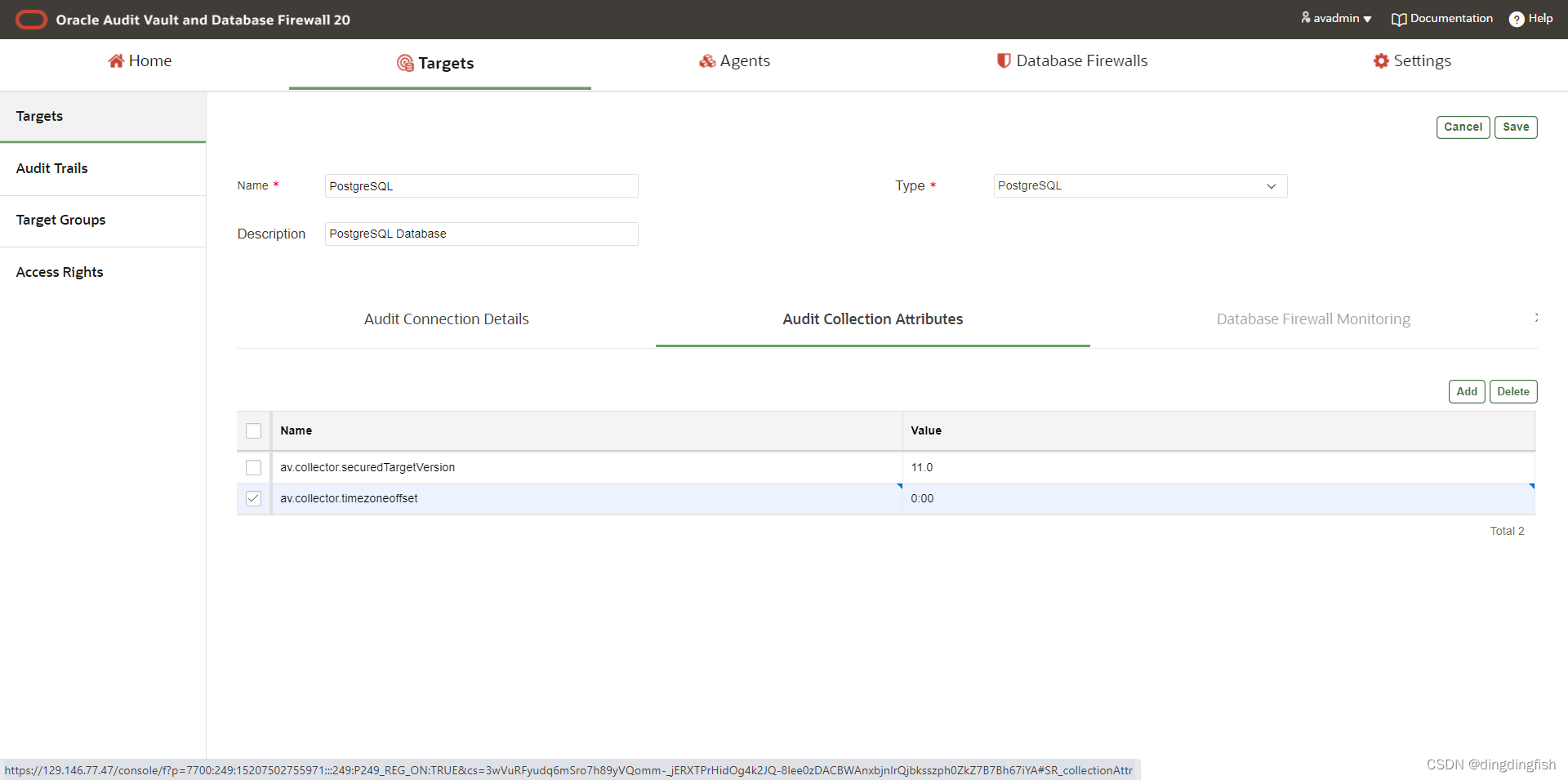Click the Documentation book icon
Viewport: 1568px width, 780px height.
click(1399, 19)
